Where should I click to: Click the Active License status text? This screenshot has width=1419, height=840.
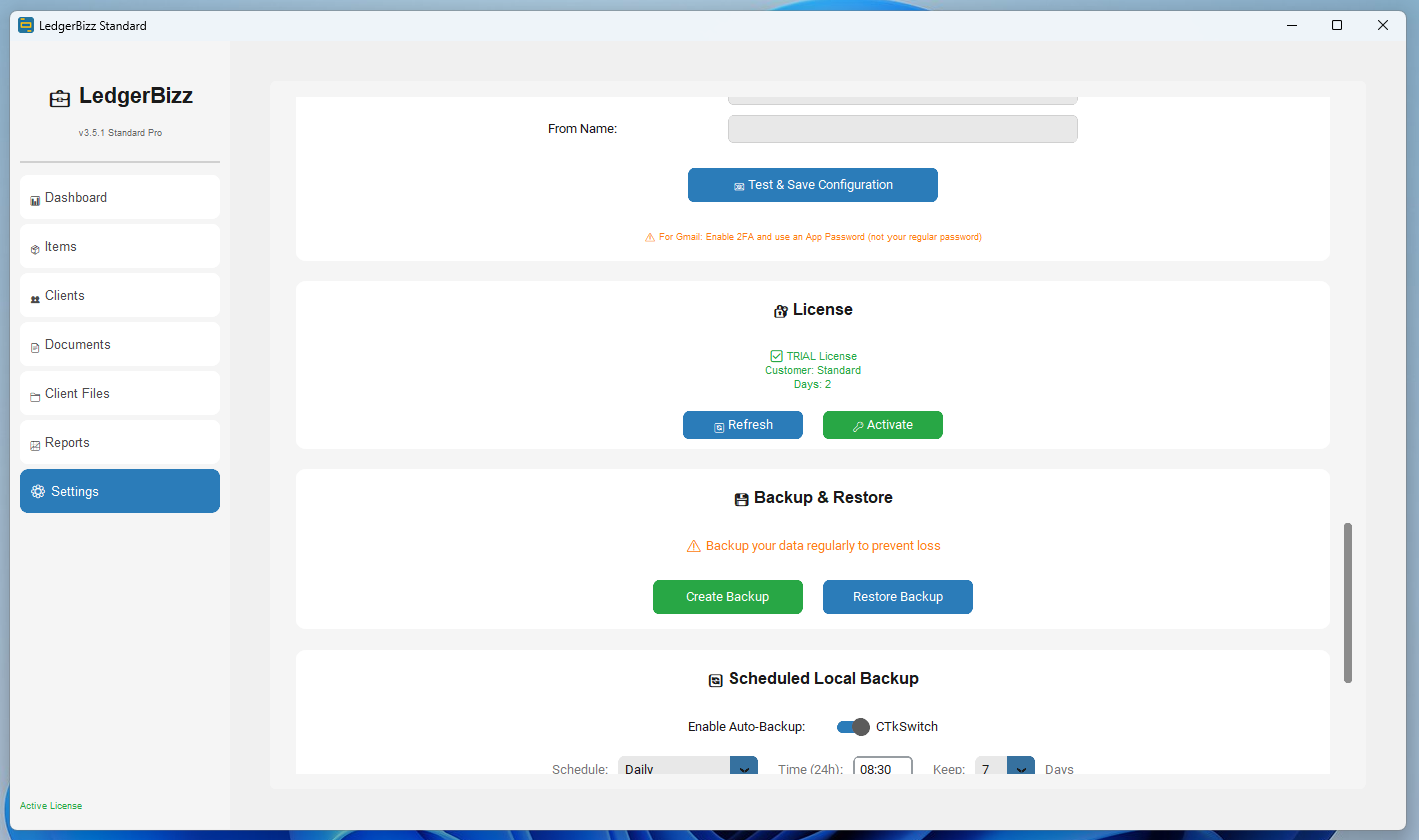click(51, 806)
